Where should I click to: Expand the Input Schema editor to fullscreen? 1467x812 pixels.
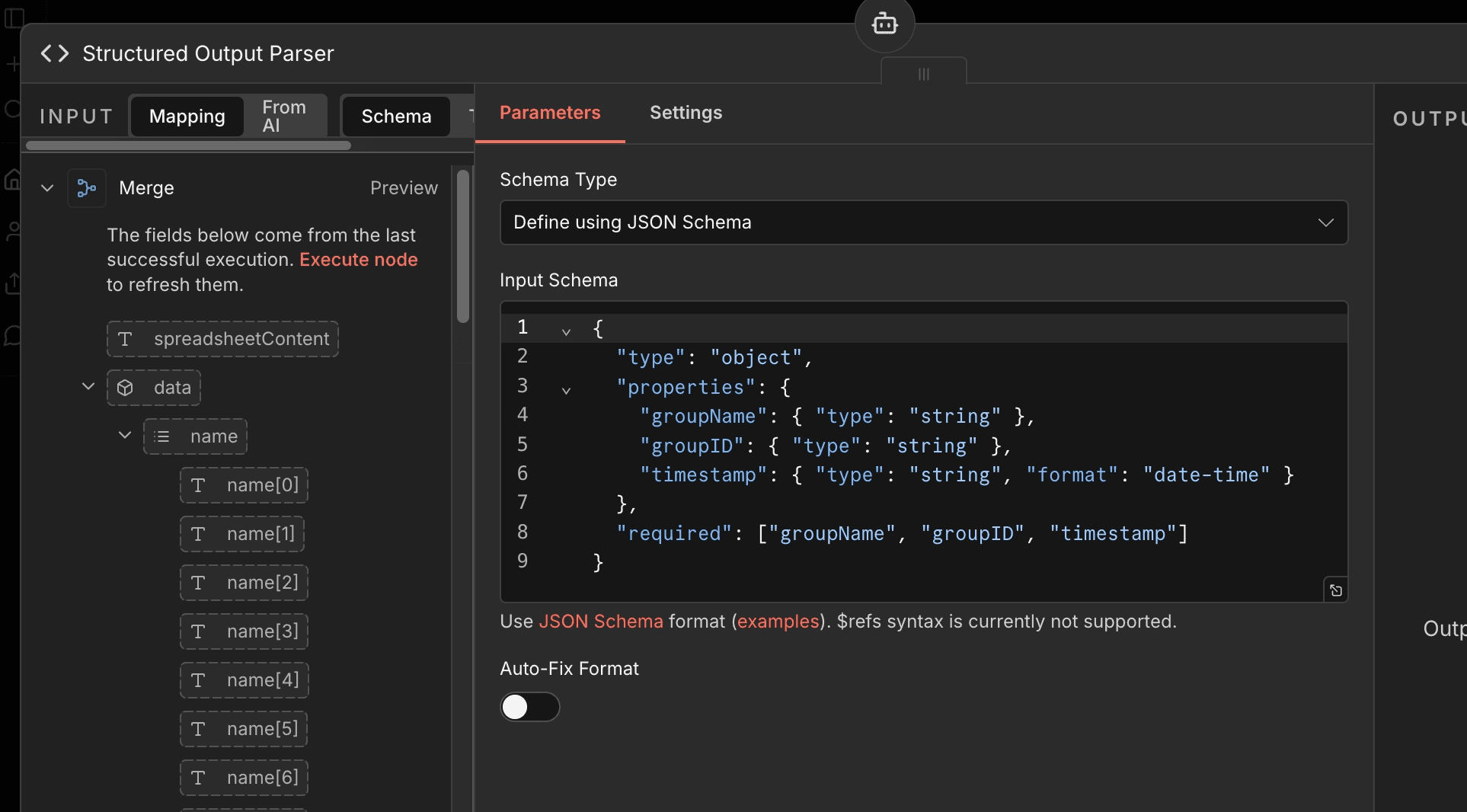click(1337, 590)
